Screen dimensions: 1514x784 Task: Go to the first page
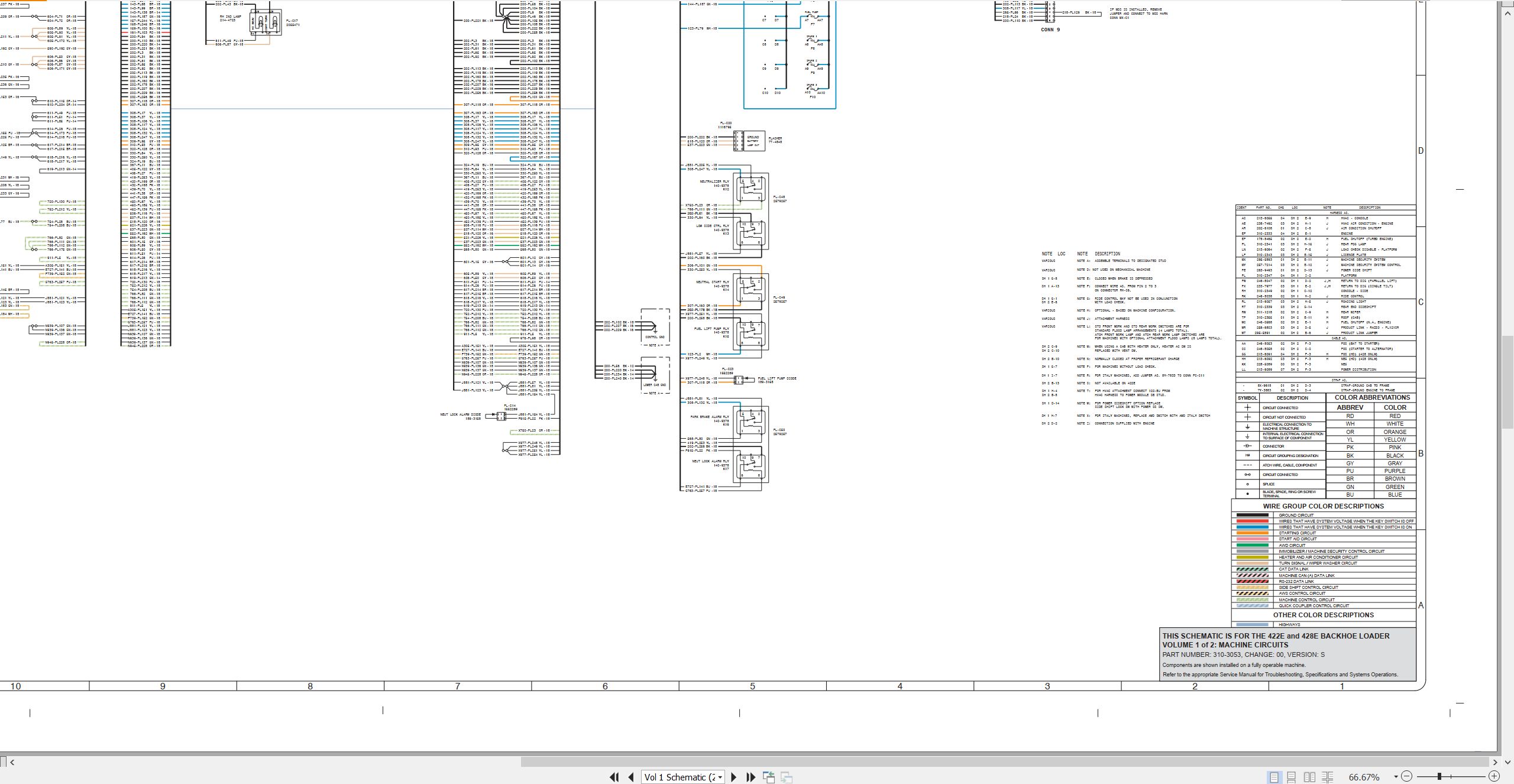pos(614,777)
